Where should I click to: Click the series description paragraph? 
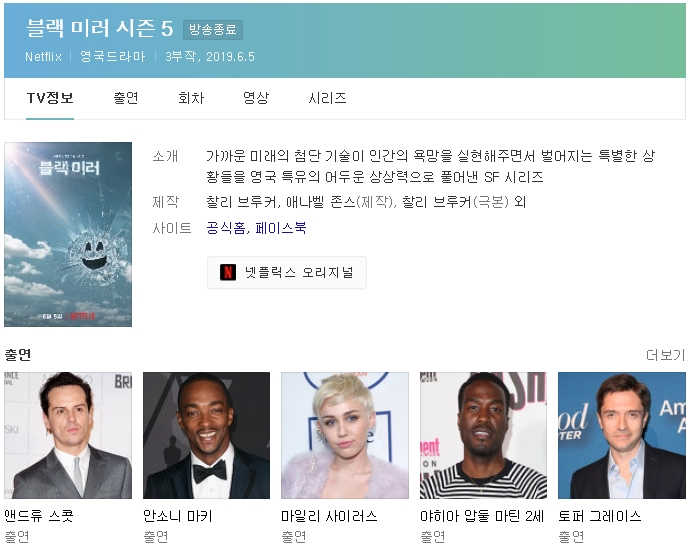tap(431, 166)
